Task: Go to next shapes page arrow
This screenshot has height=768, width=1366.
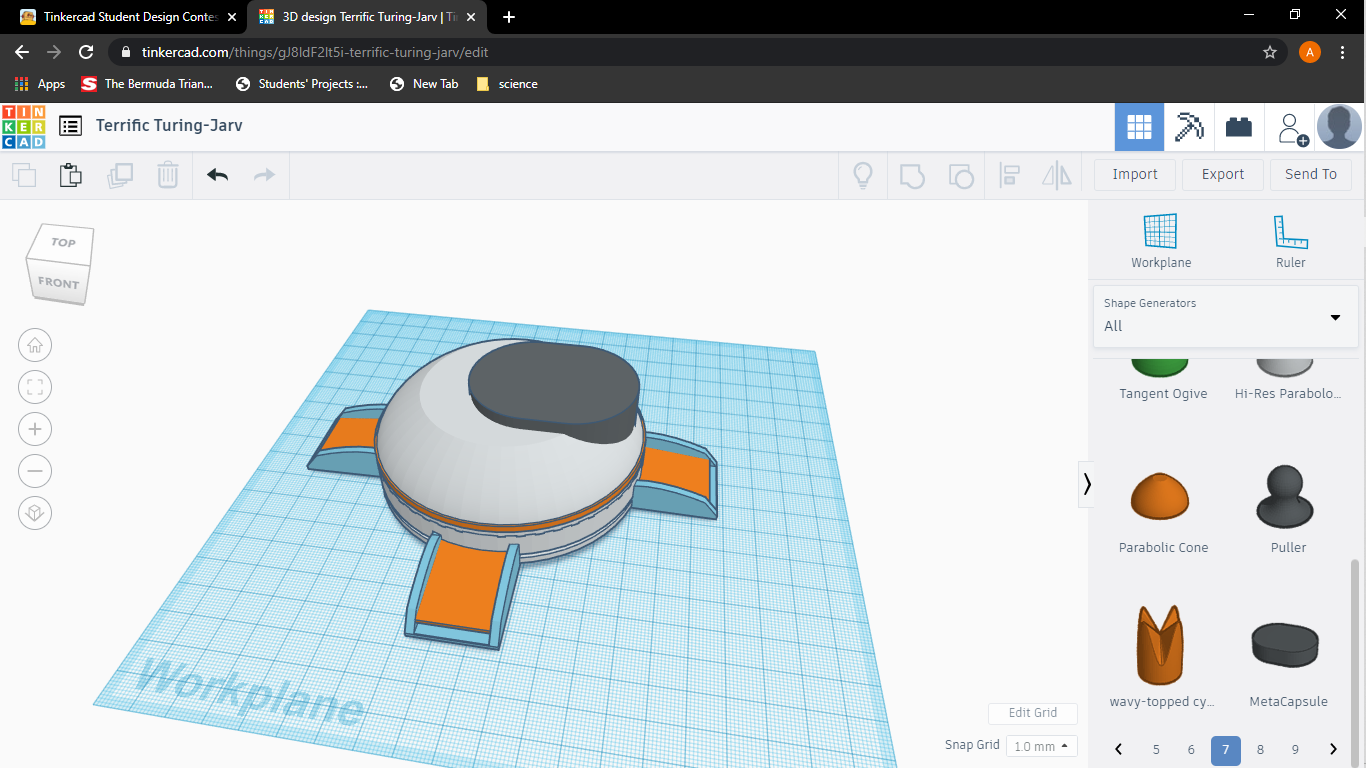Action: tap(1333, 749)
